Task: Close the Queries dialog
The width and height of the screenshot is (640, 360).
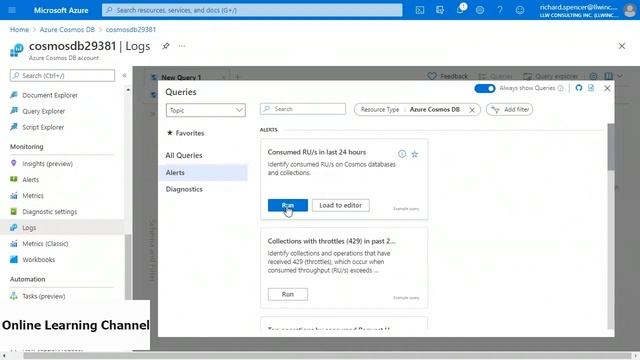Action: [607, 88]
